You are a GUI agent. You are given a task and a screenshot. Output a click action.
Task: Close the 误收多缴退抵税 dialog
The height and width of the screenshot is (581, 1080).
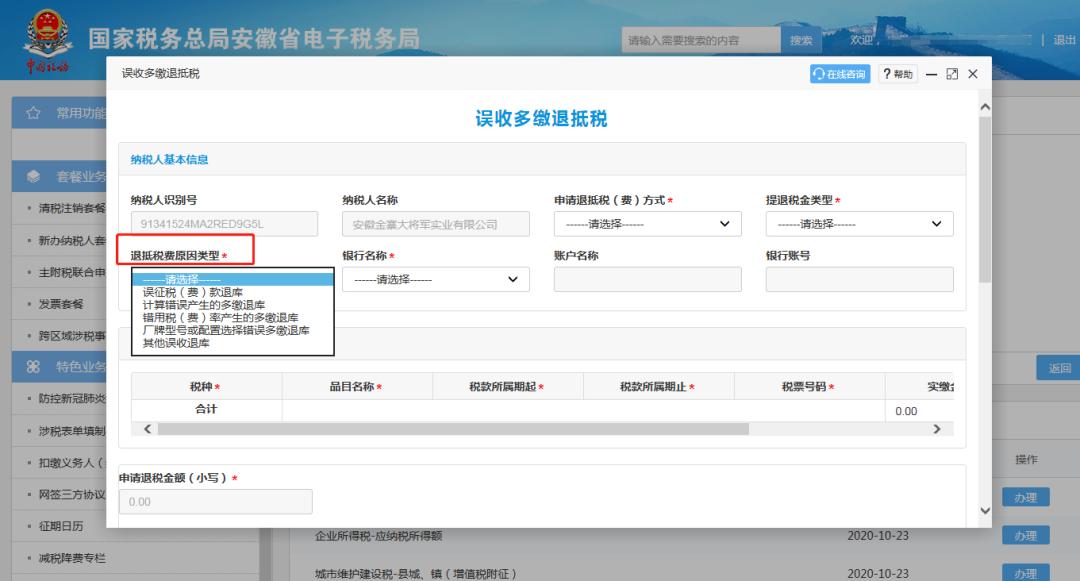[973, 74]
